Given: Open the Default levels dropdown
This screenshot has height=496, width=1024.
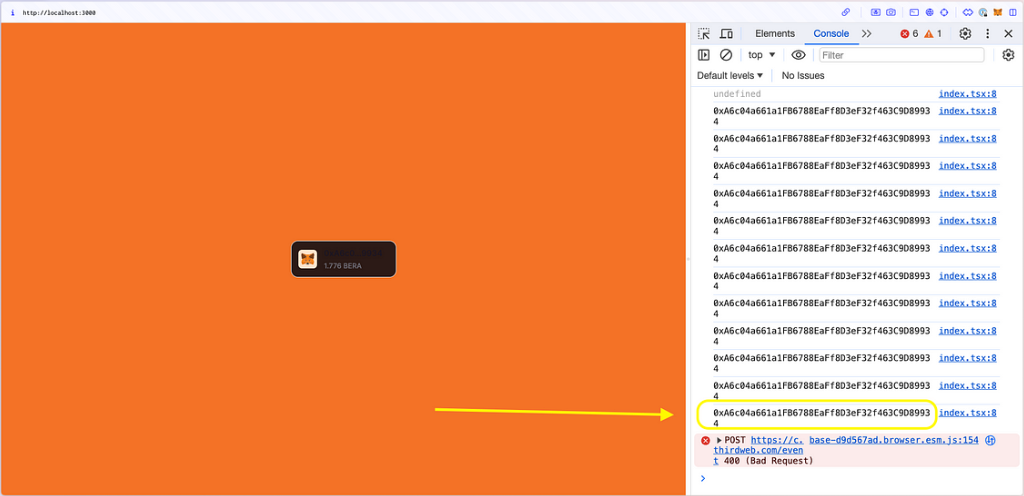Looking at the screenshot, I should pyautogui.click(x=730, y=76).
